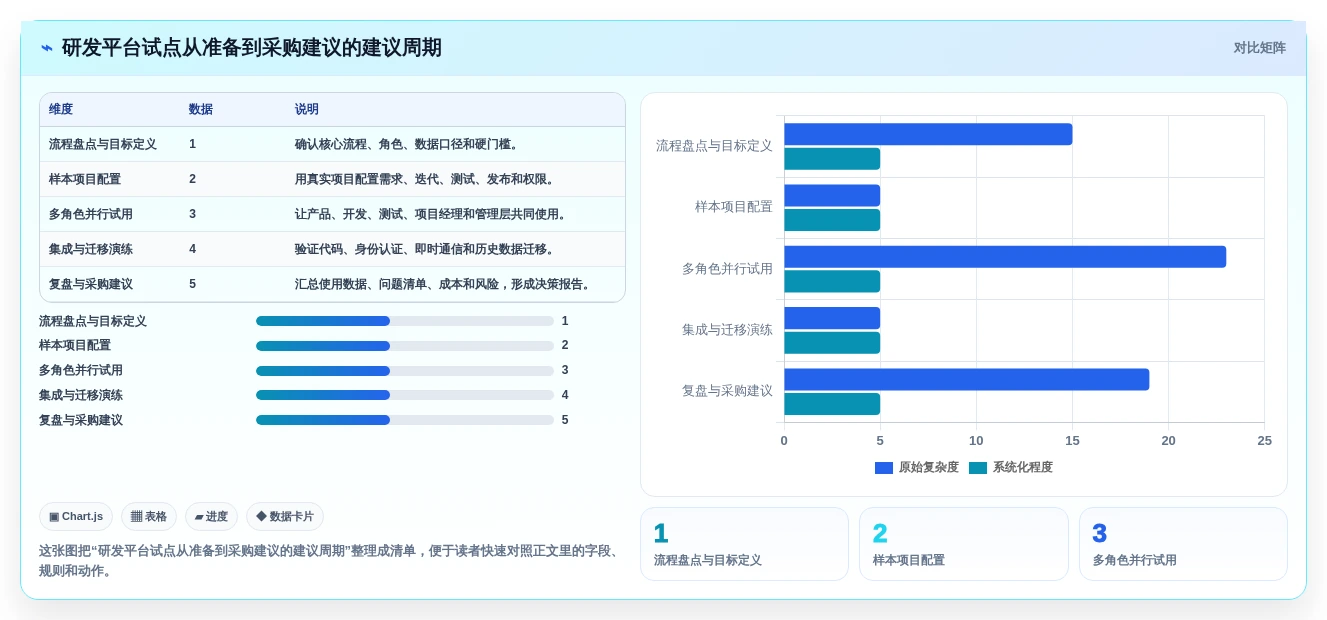
Task: Open data card 2 样本项目配置
Action: [964, 544]
